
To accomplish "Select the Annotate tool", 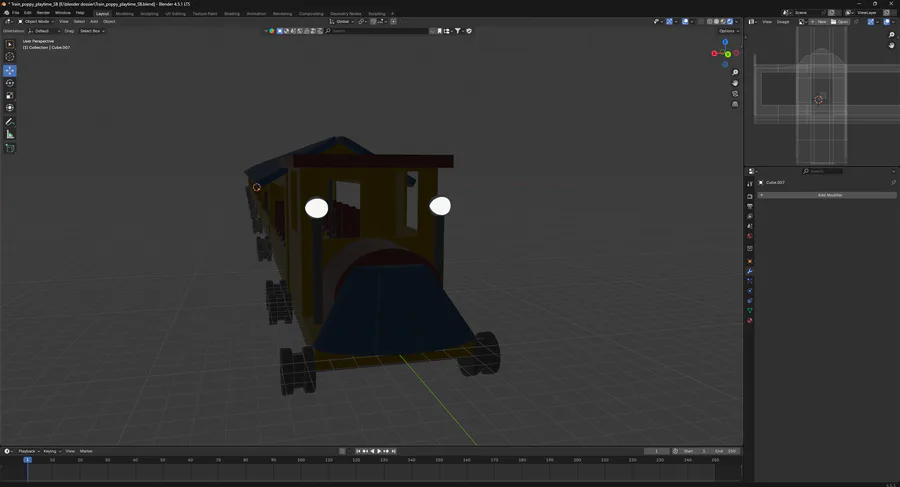I will [10, 122].
